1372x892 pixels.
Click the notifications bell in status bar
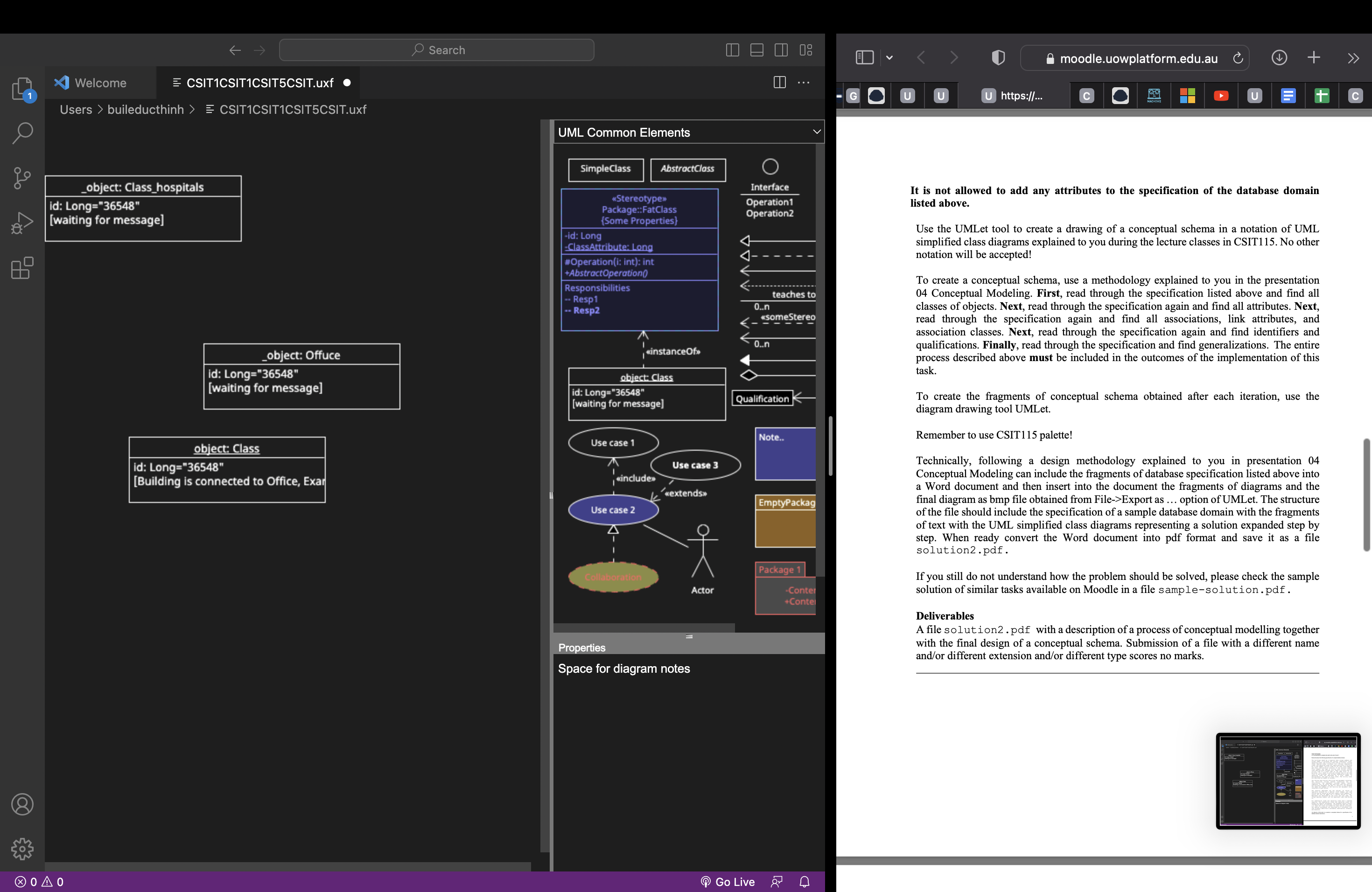804,881
